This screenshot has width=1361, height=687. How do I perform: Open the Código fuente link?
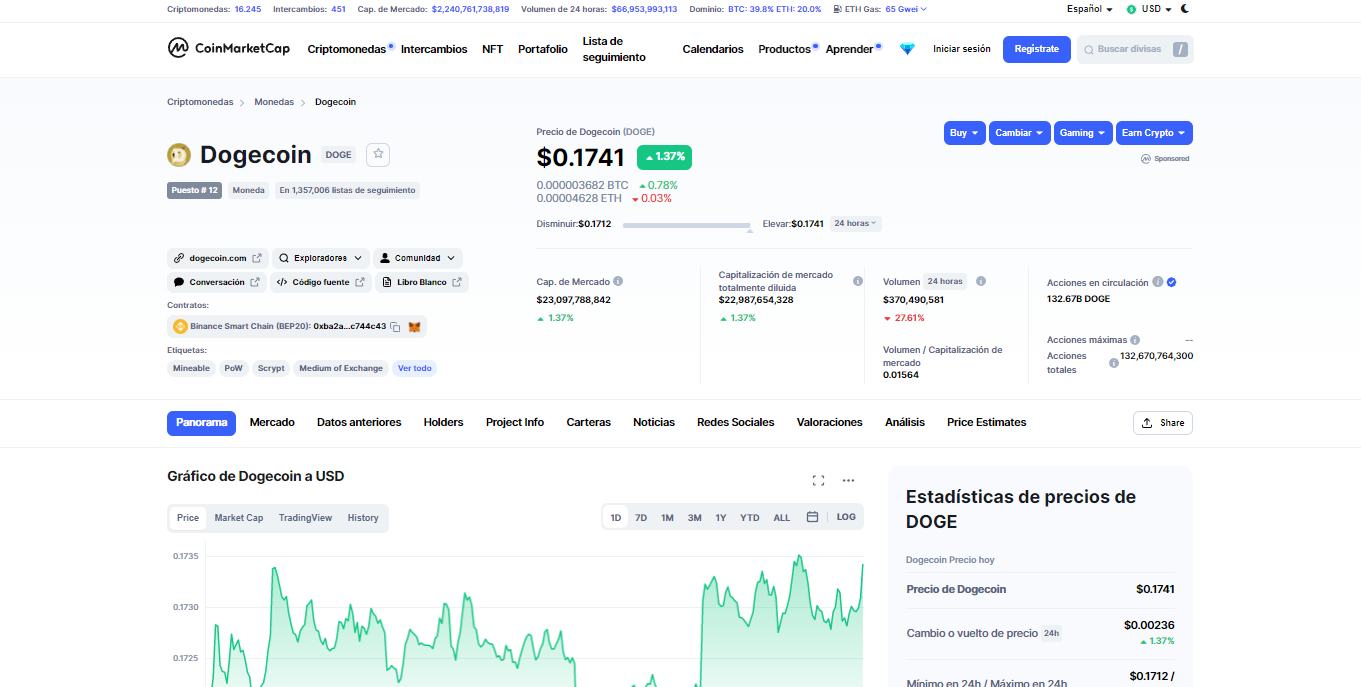tap(321, 283)
